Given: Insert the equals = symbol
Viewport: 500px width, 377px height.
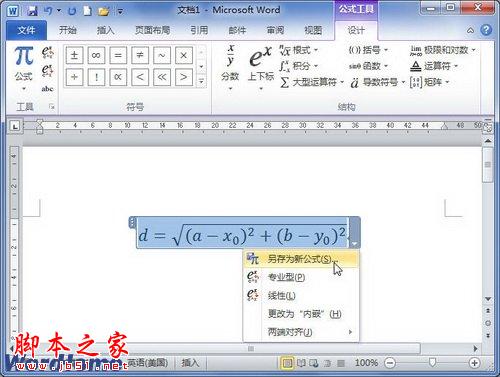Looking at the screenshot, I should point(118,55).
